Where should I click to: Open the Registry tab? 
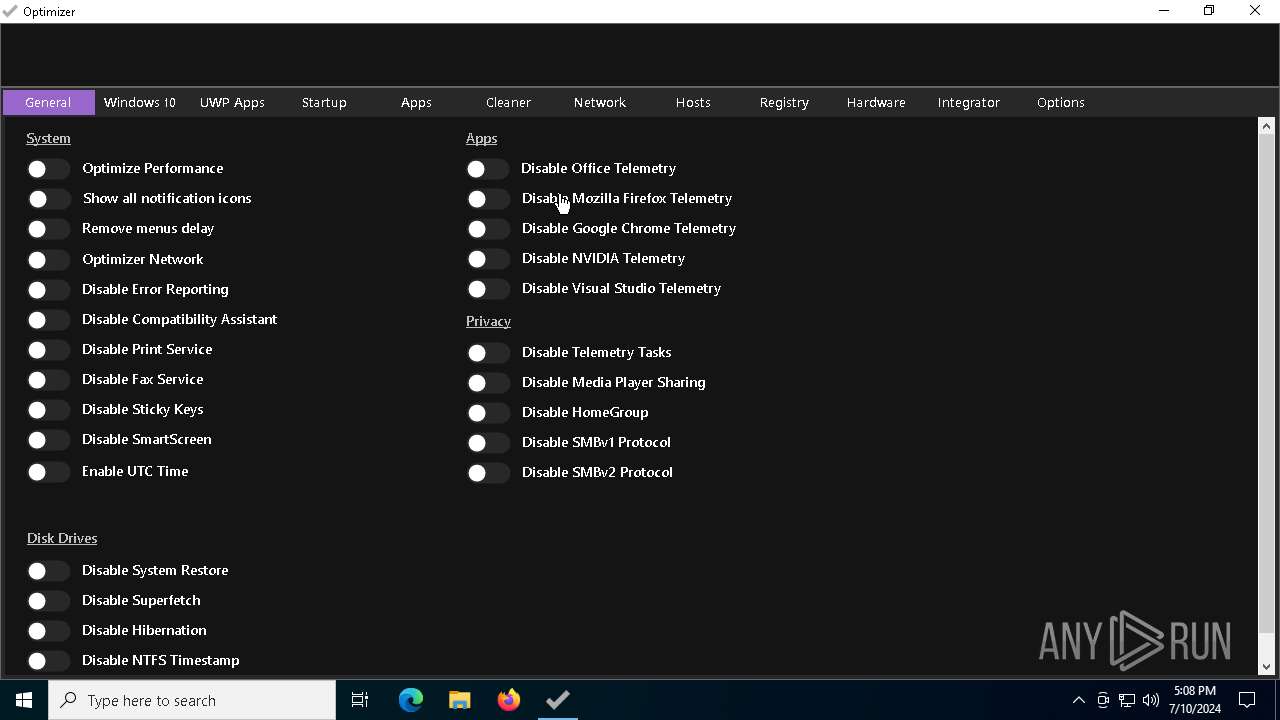click(x=784, y=102)
